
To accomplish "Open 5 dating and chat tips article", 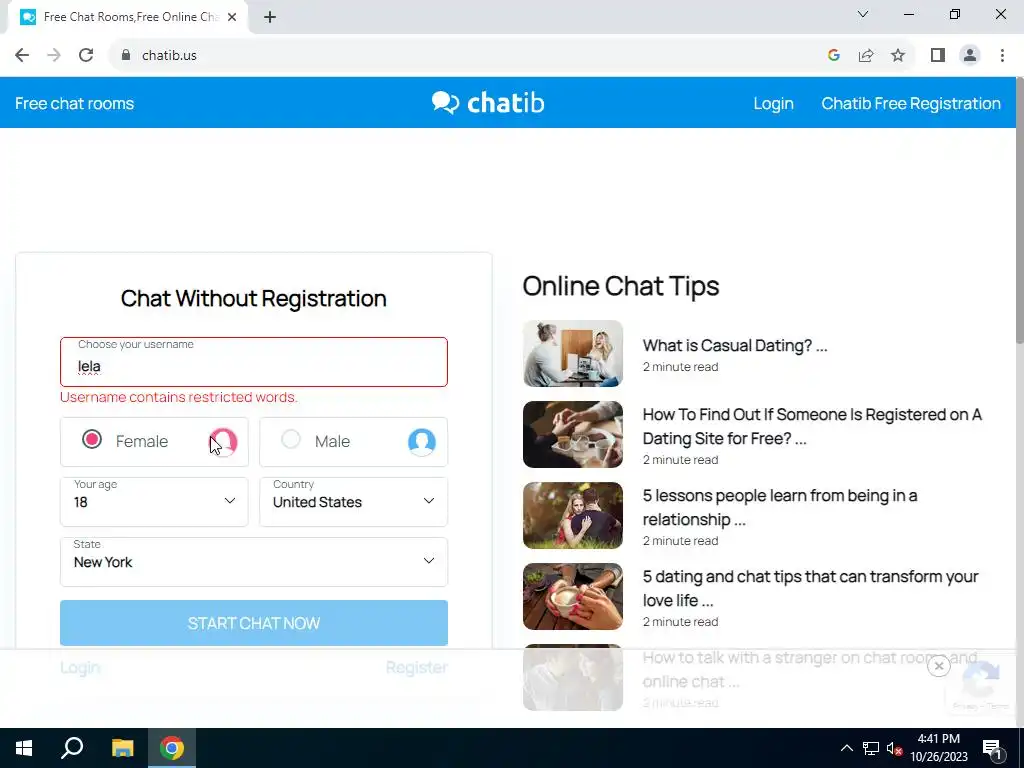I will [x=810, y=588].
